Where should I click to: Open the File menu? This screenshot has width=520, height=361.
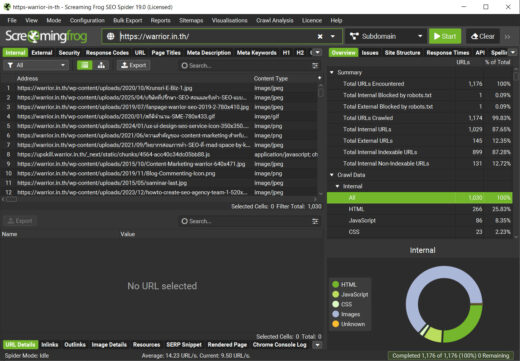click(12, 20)
